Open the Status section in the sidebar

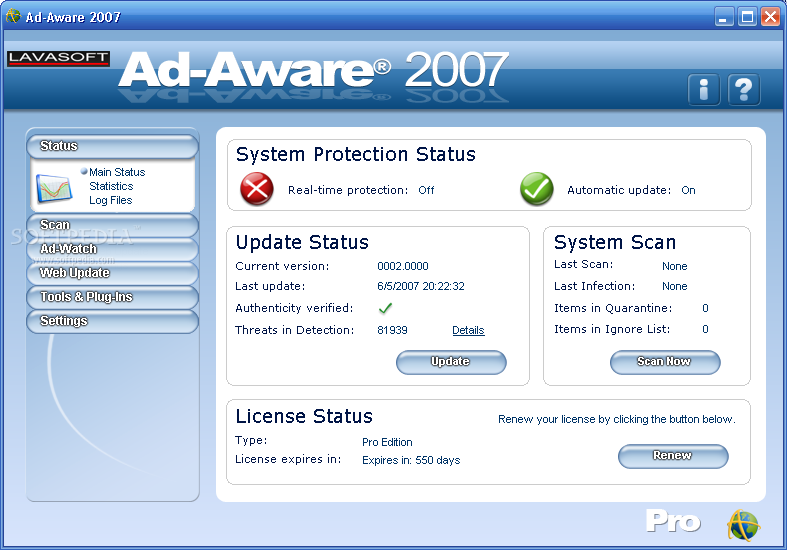(x=112, y=146)
